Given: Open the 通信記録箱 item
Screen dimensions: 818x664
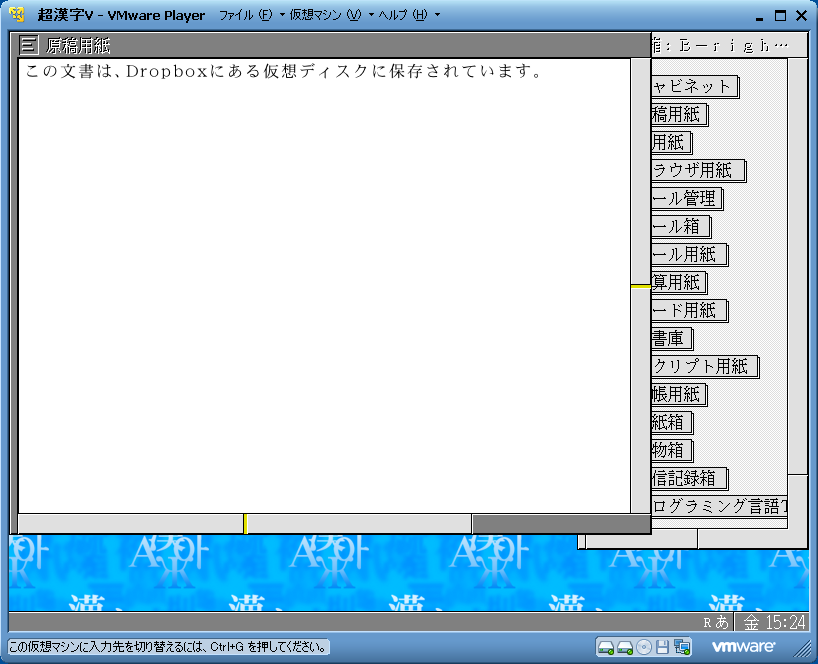Looking at the screenshot, I should pyautogui.click(x=689, y=479).
